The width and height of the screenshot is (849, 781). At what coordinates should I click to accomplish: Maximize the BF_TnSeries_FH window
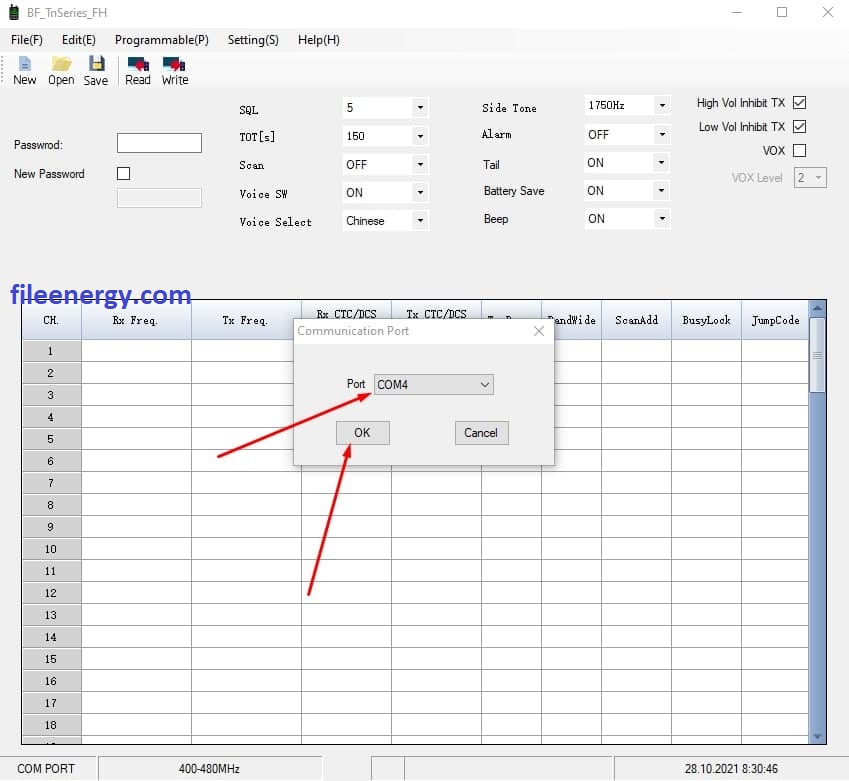click(x=782, y=12)
